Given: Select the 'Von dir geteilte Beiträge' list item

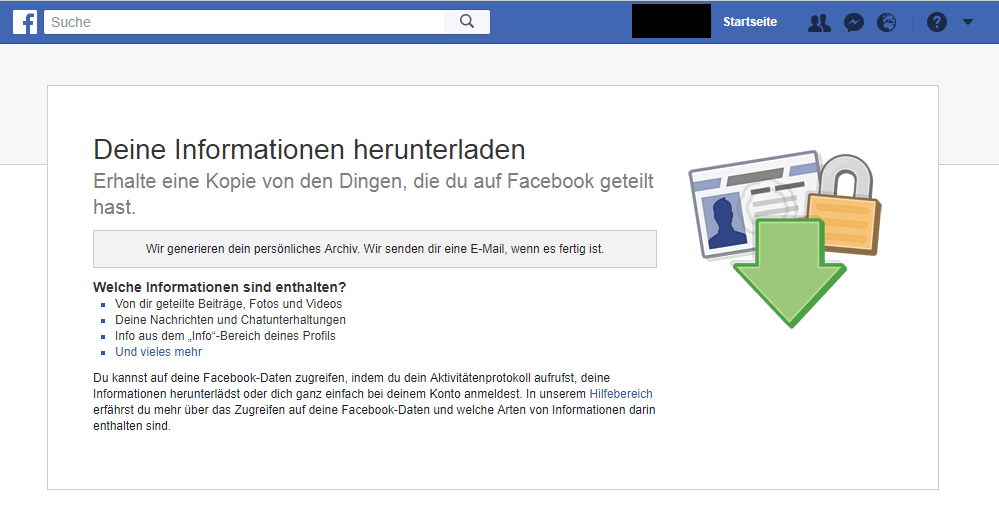Looking at the screenshot, I should coord(228,304).
